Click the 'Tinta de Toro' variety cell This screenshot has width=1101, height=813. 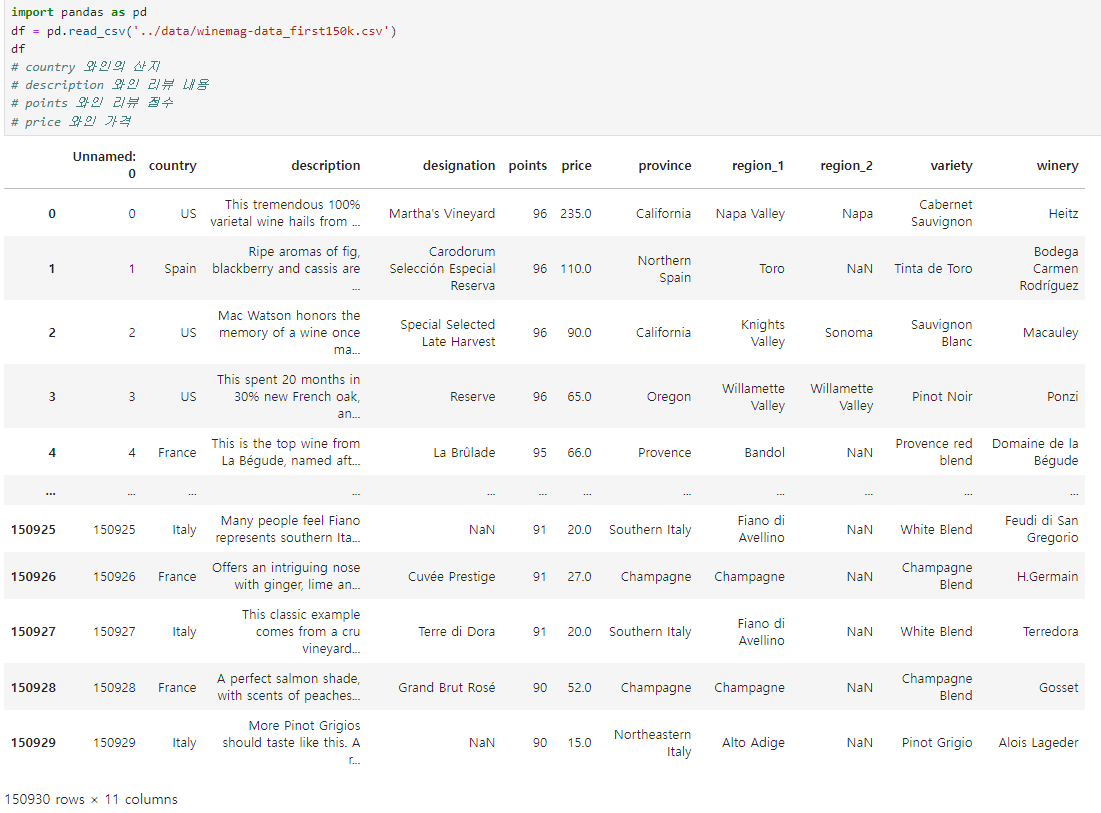(933, 269)
